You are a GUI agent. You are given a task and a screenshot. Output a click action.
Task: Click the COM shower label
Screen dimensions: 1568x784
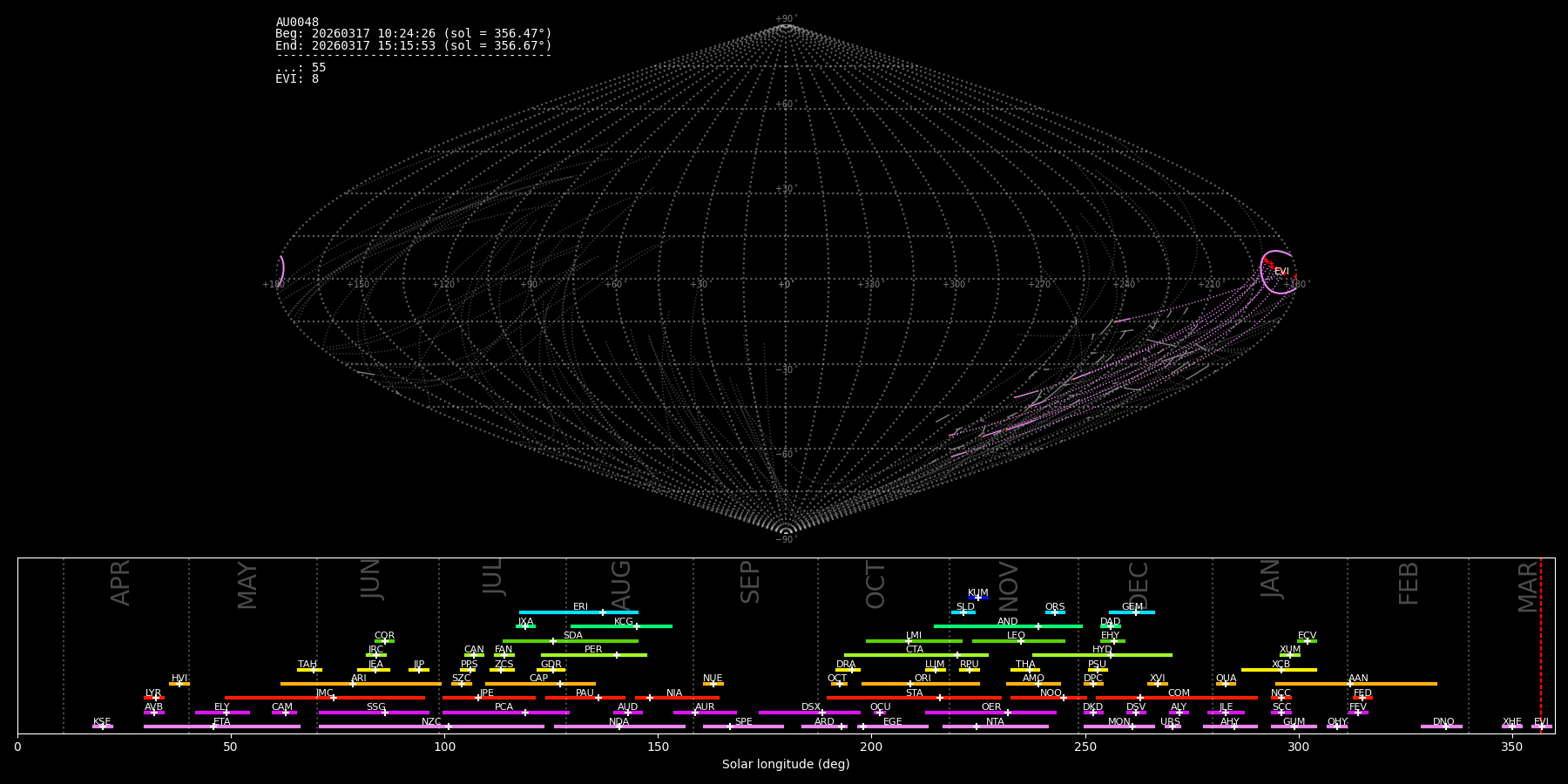coord(1179,693)
